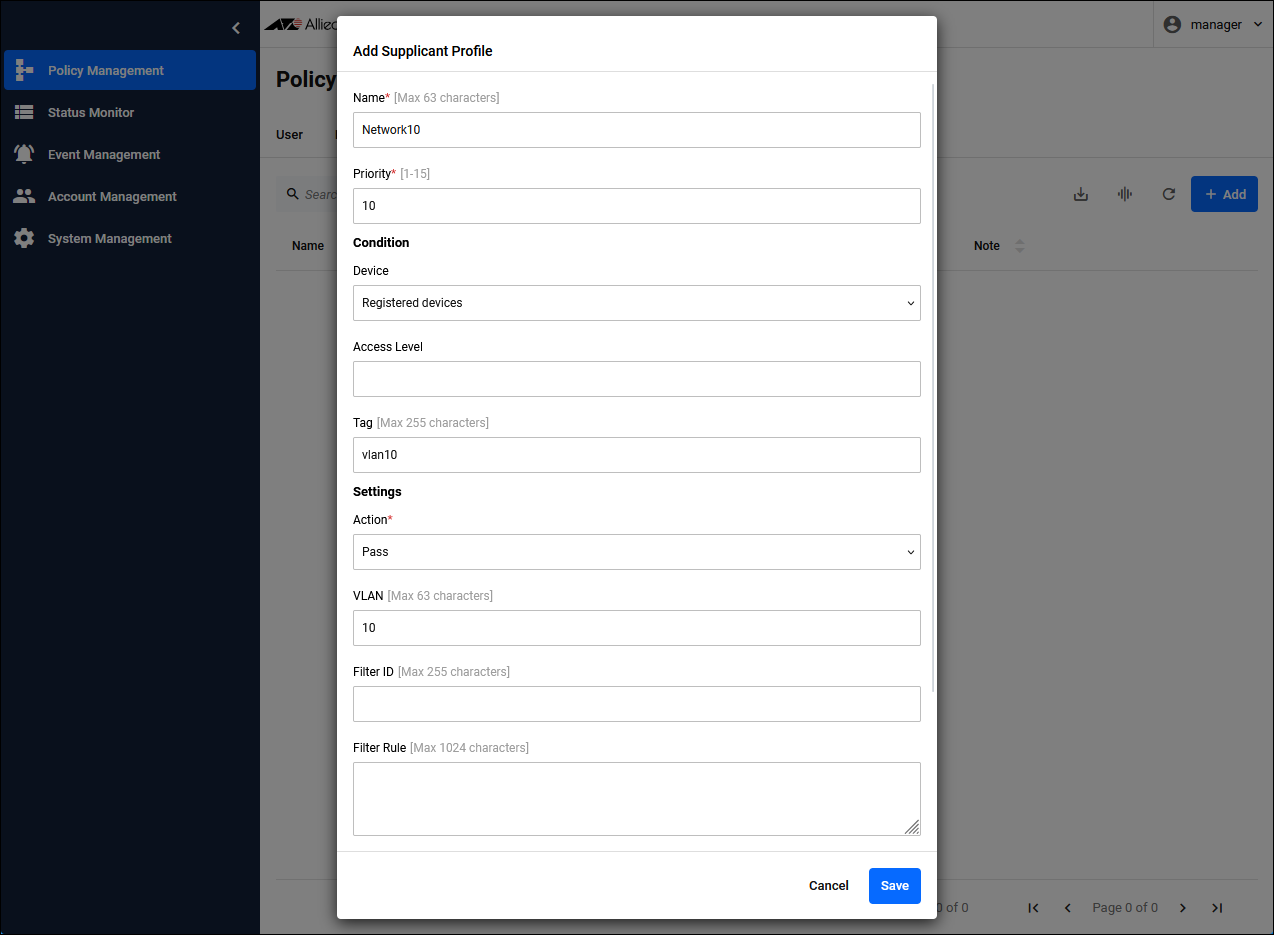Focus the Filter Rule text area

636,798
